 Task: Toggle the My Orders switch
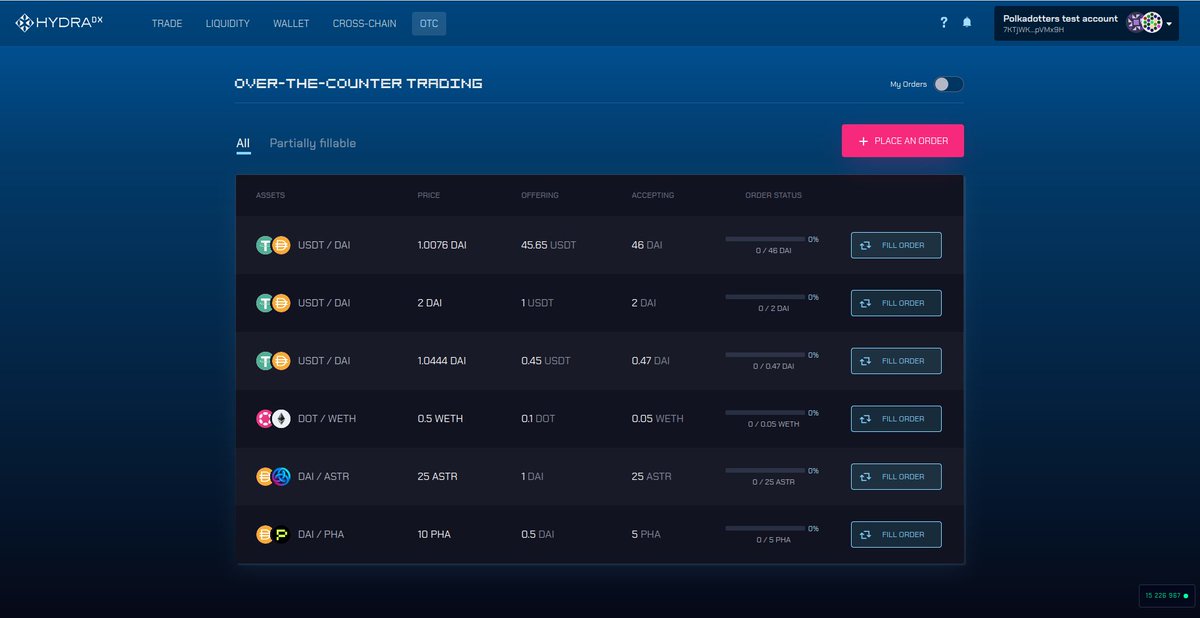coord(948,84)
